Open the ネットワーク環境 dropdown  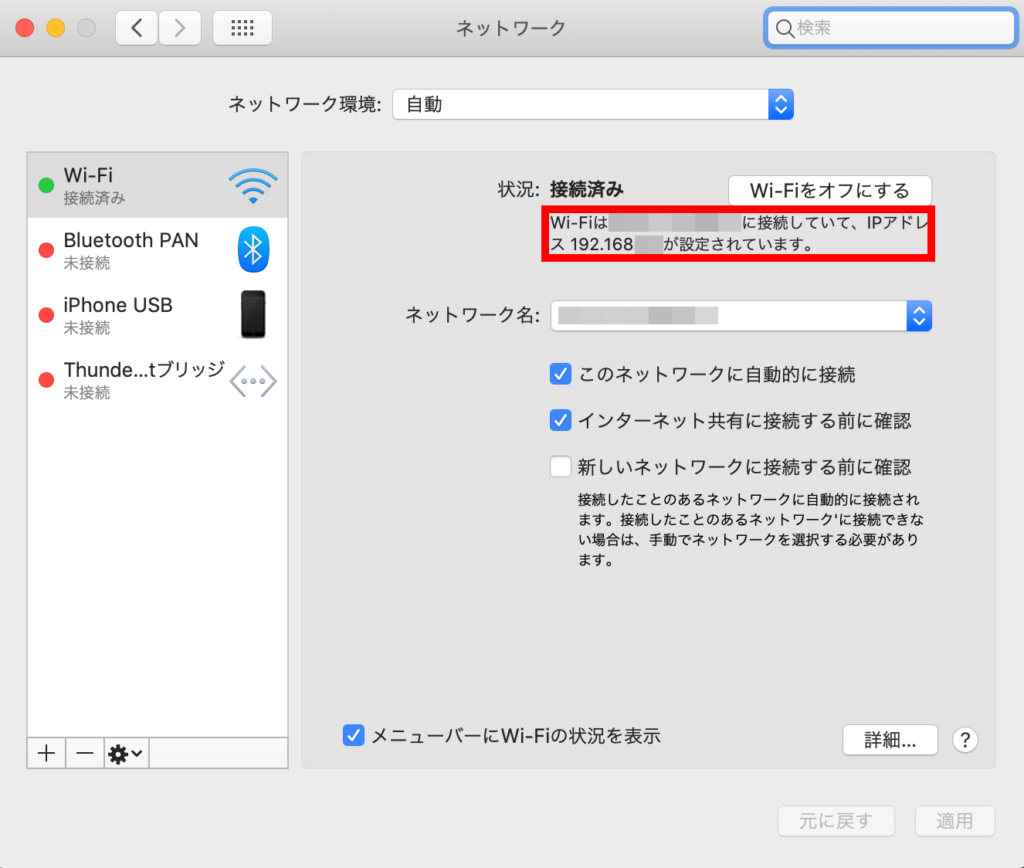(593, 104)
